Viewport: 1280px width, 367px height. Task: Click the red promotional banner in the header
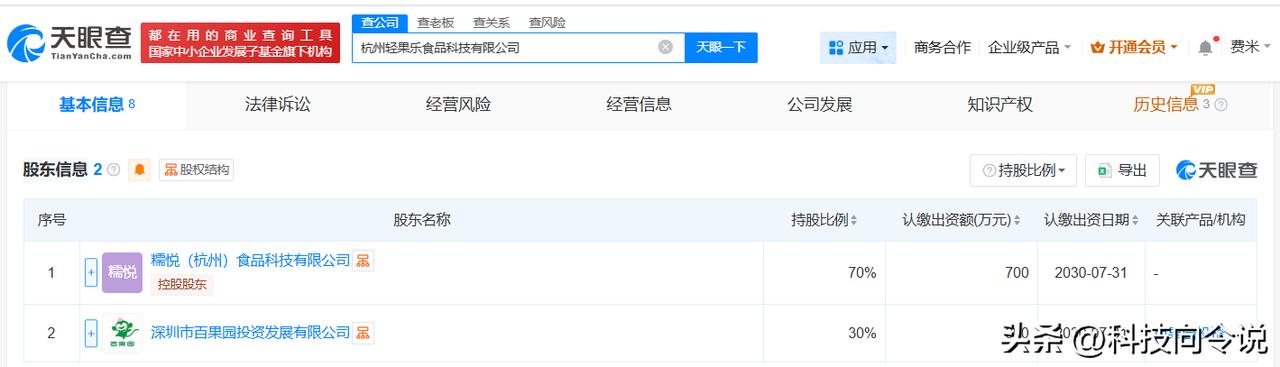(x=240, y=43)
